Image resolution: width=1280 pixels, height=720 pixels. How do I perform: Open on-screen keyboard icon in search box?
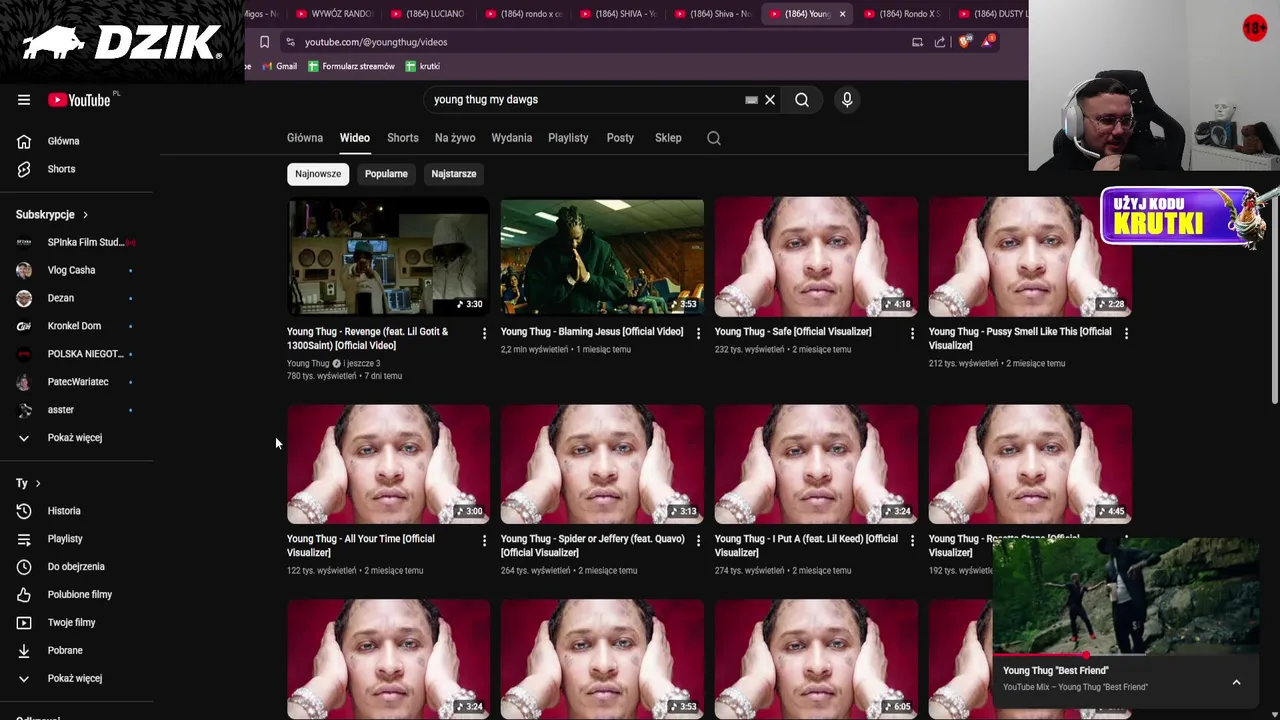751,100
